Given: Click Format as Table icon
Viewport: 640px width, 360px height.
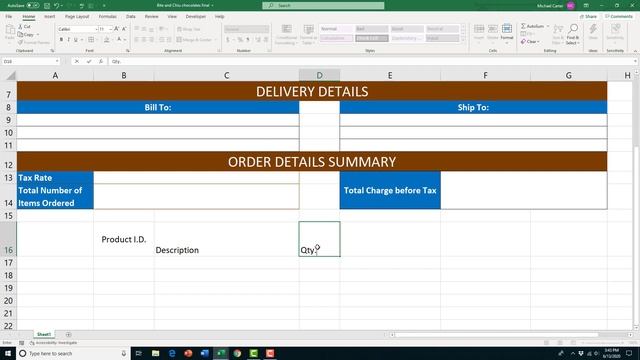Looking at the screenshot, I should pyautogui.click(x=308, y=29).
